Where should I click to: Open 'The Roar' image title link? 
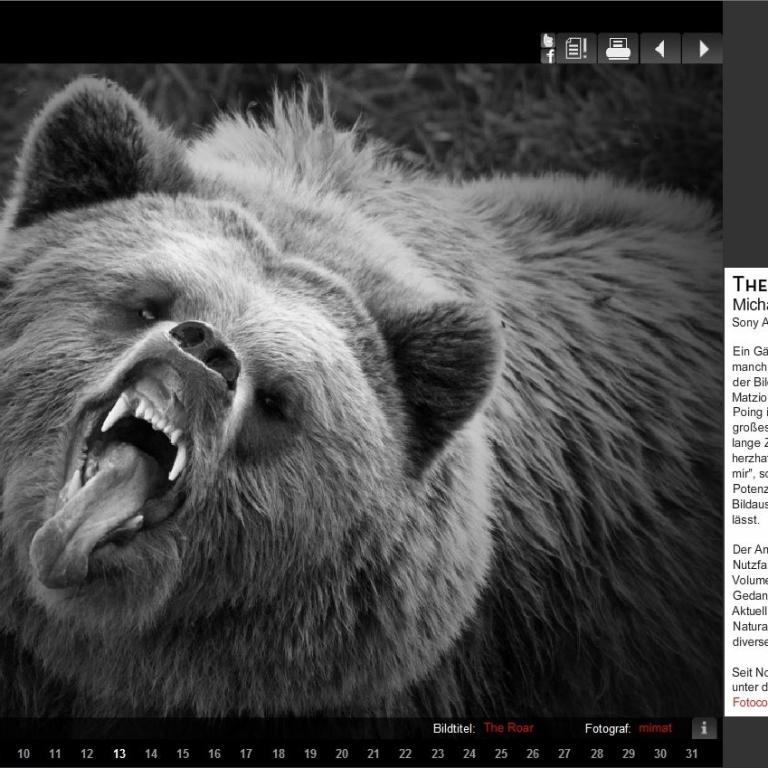coord(508,728)
